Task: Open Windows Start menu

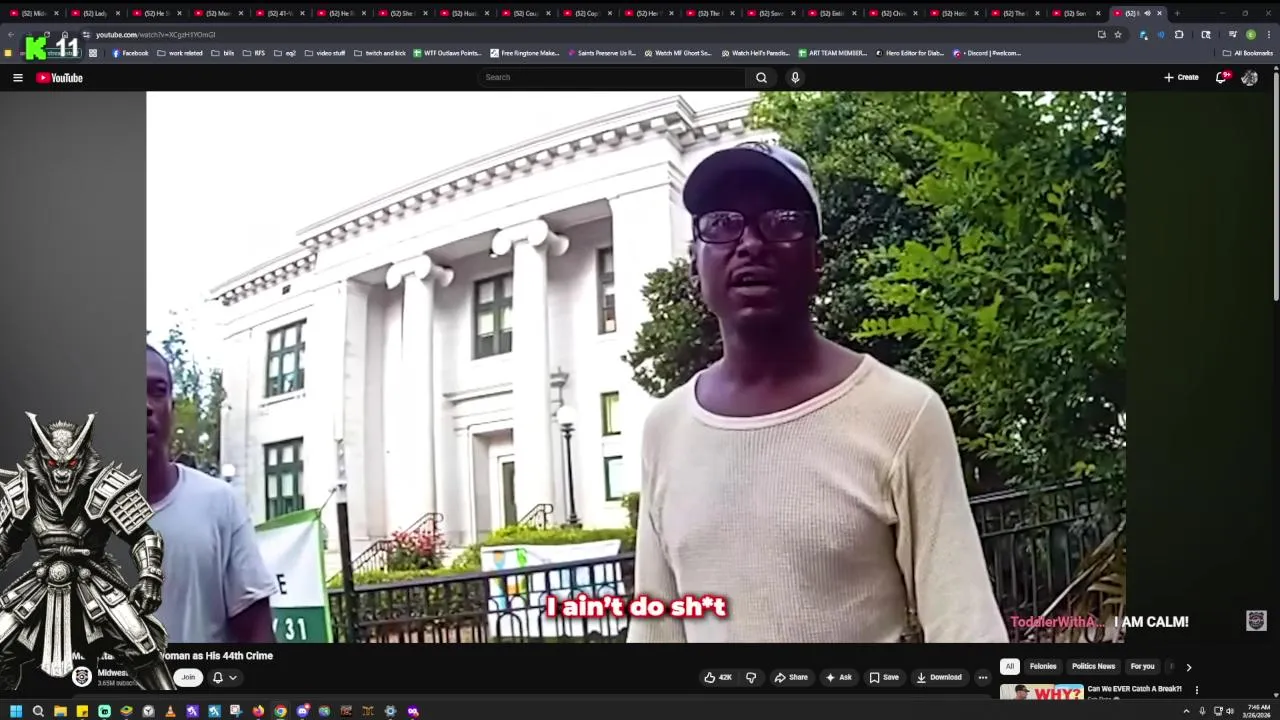Action: pyautogui.click(x=16, y=711)
